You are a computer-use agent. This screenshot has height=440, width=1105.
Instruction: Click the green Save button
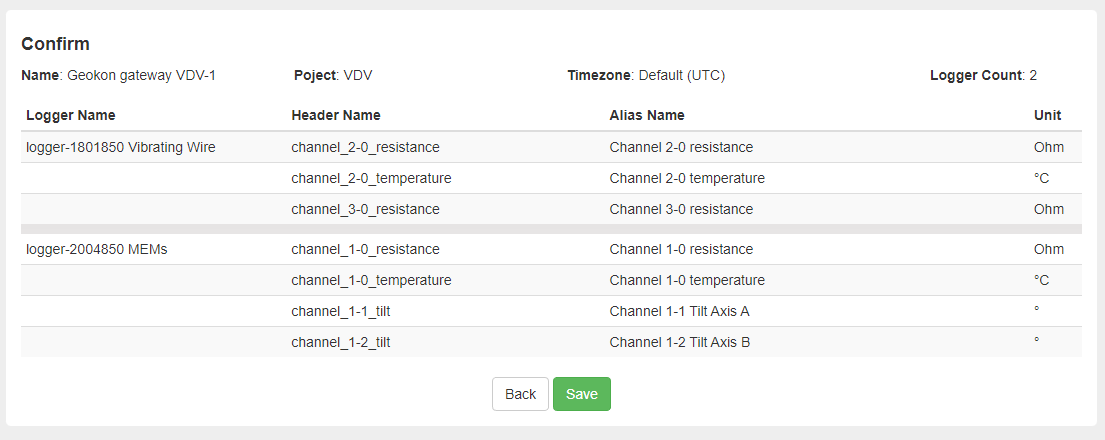click(581, 394)
